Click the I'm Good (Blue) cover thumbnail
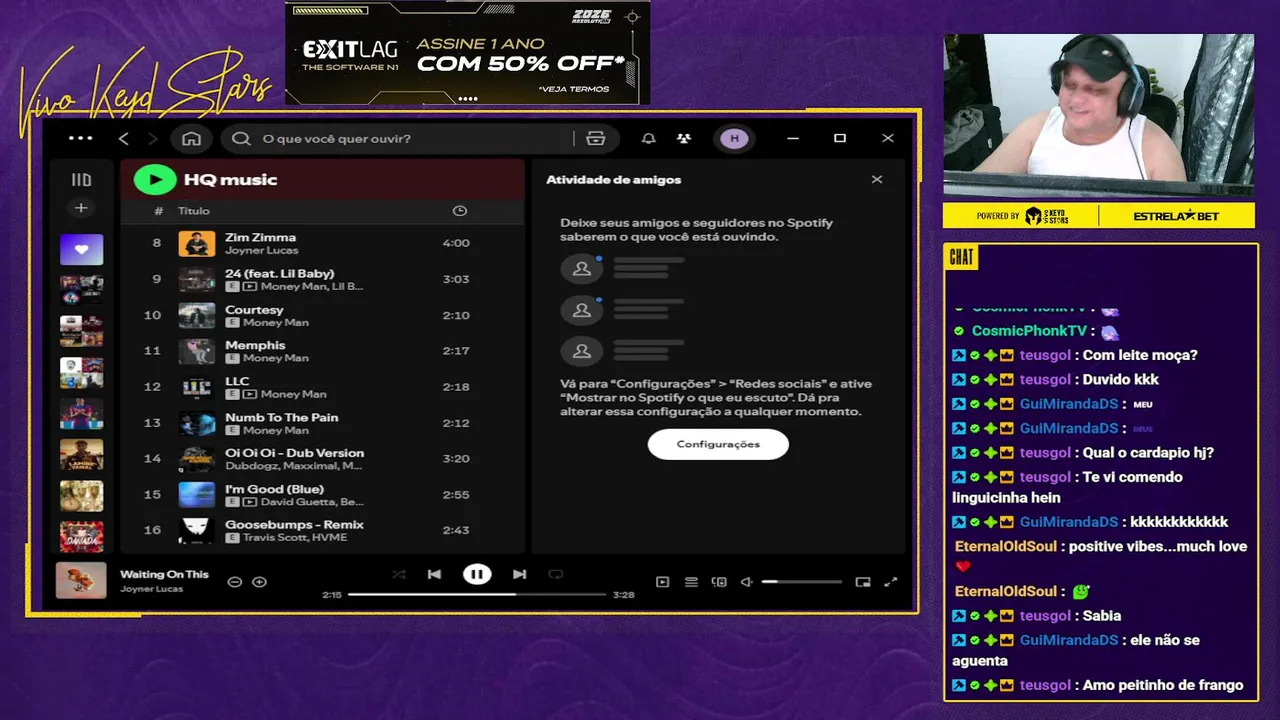The height and width of the screenshot is (720, 1280). pos(197,495)
